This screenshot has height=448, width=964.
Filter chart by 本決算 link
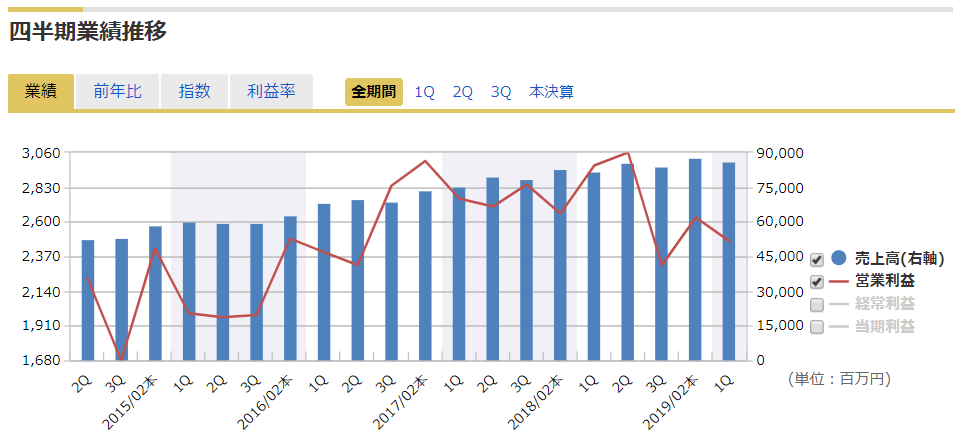click(551, 92)
